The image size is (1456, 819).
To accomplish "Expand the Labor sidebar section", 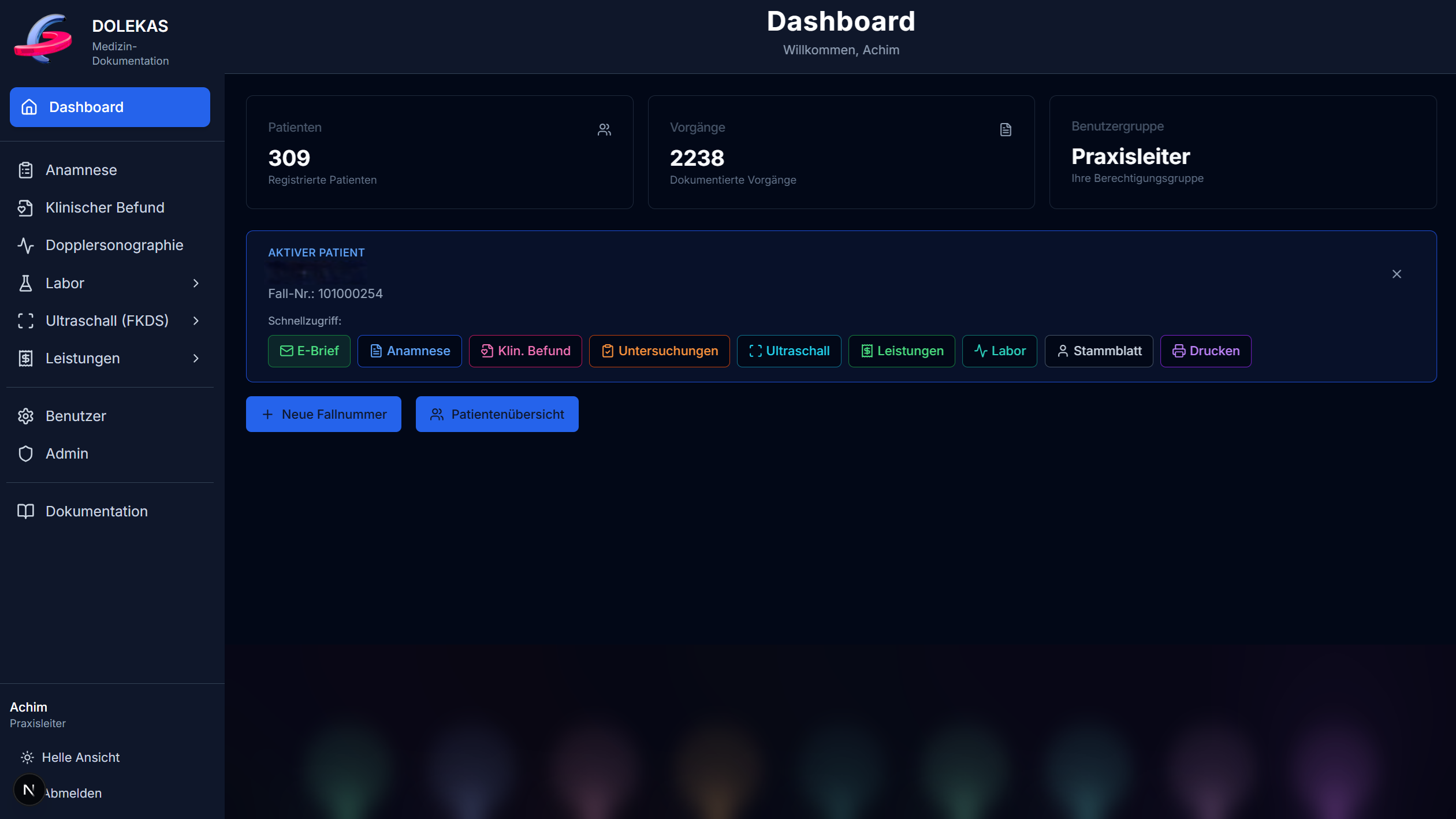I will [x=110, y=283].
